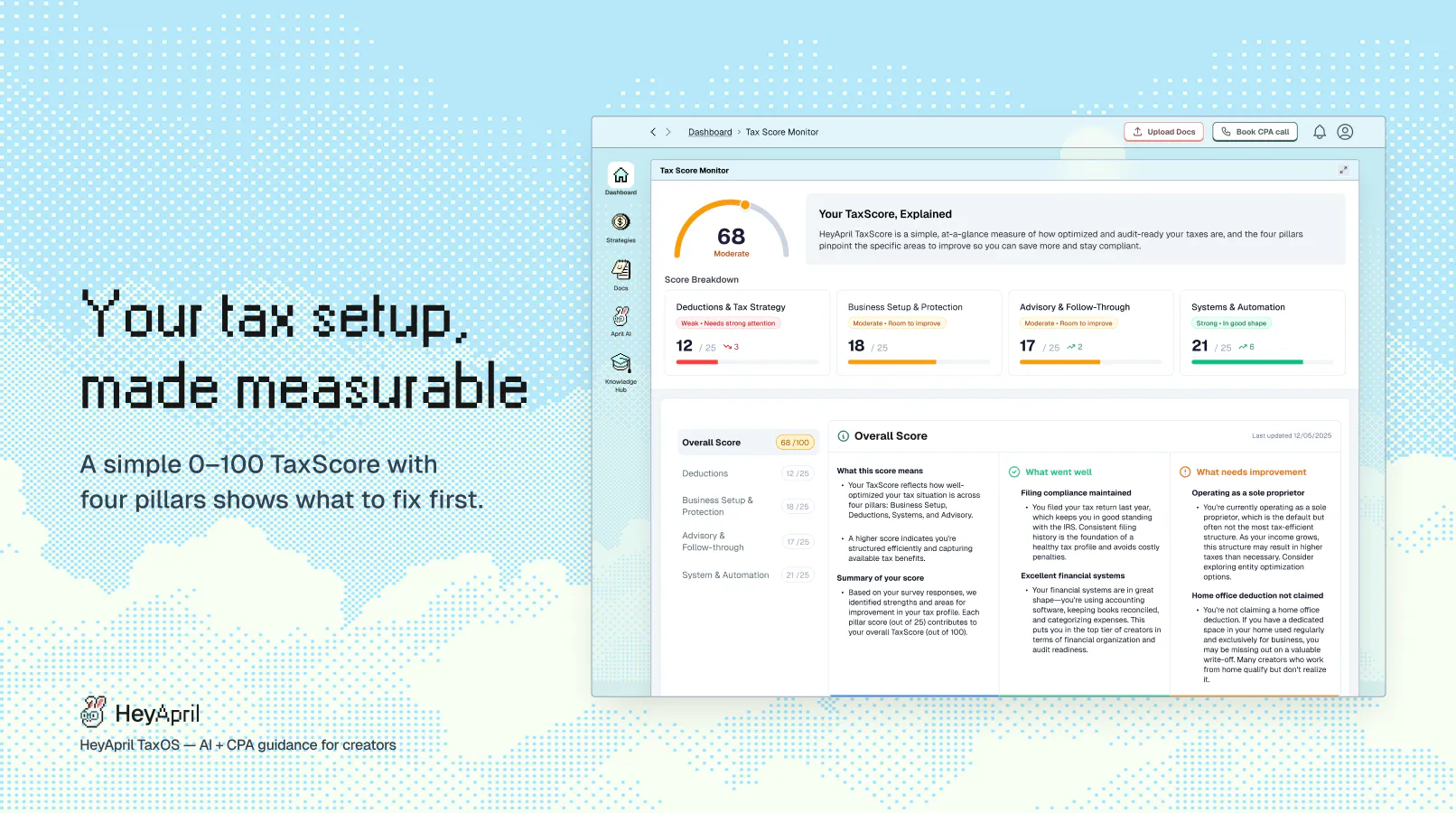Screen dimensions: 1456x813
Task: Select the Deductions tab in score list
Action: click(x=748, y=473)
